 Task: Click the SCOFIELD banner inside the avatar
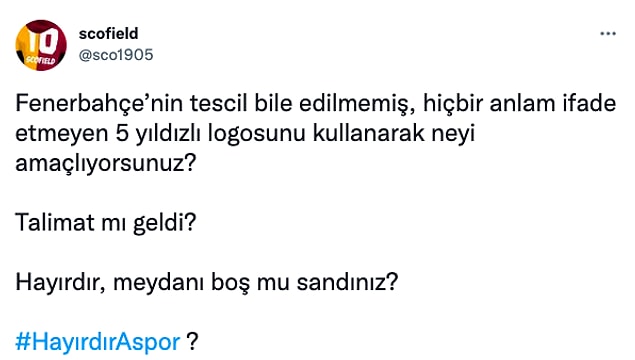pyautogui.click(x=40, y=60)
